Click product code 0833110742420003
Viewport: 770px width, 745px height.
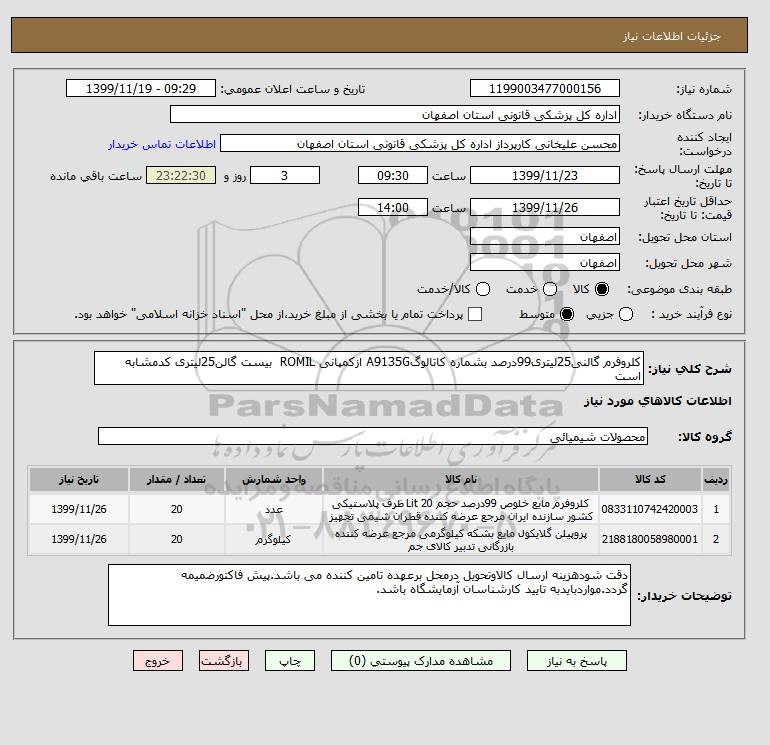pos(650,509)
